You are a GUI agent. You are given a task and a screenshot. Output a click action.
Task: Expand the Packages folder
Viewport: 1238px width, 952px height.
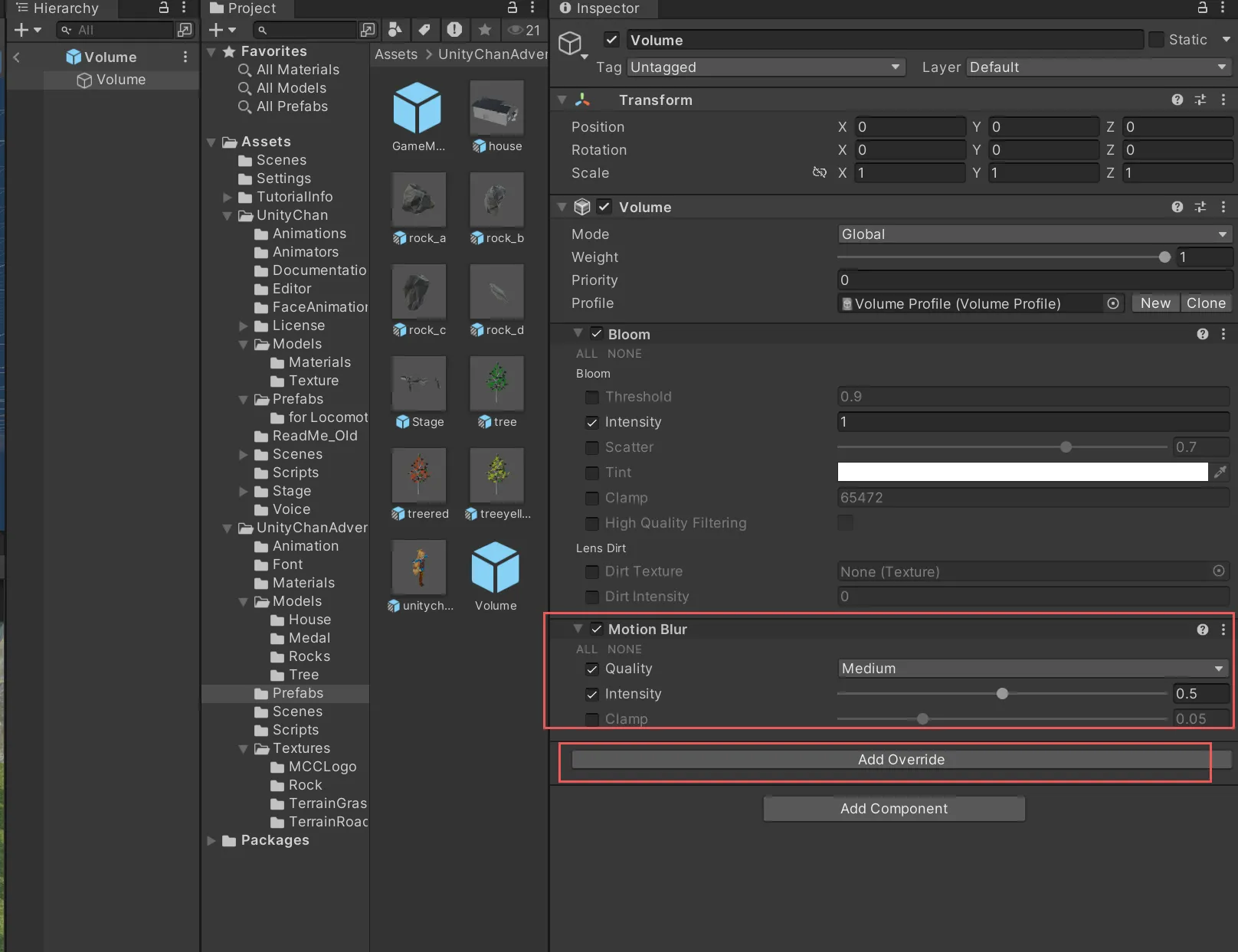point(211,840)
